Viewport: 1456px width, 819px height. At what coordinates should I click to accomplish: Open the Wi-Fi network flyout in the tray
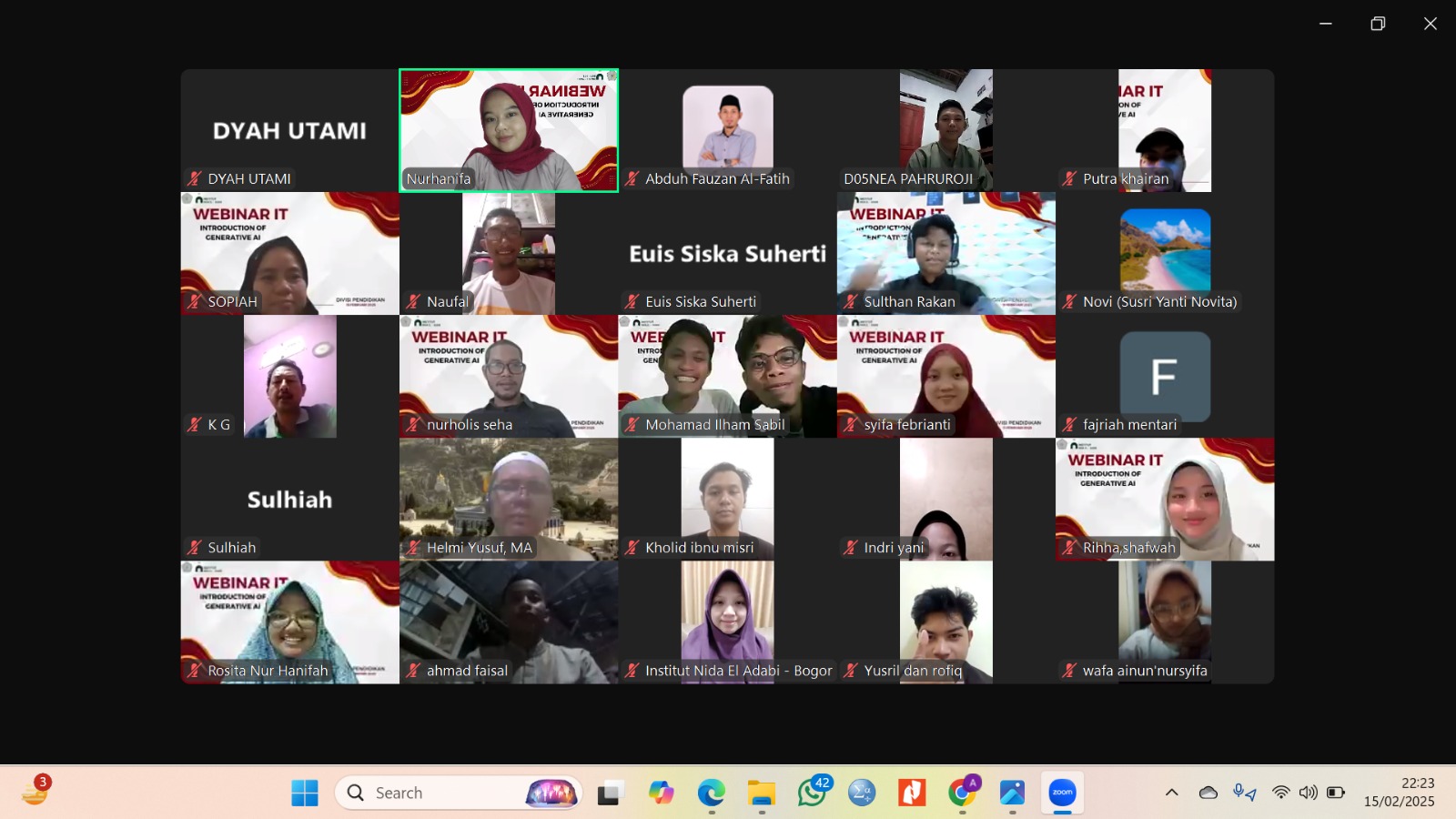pyautogui.click(x=1280, y=793)
